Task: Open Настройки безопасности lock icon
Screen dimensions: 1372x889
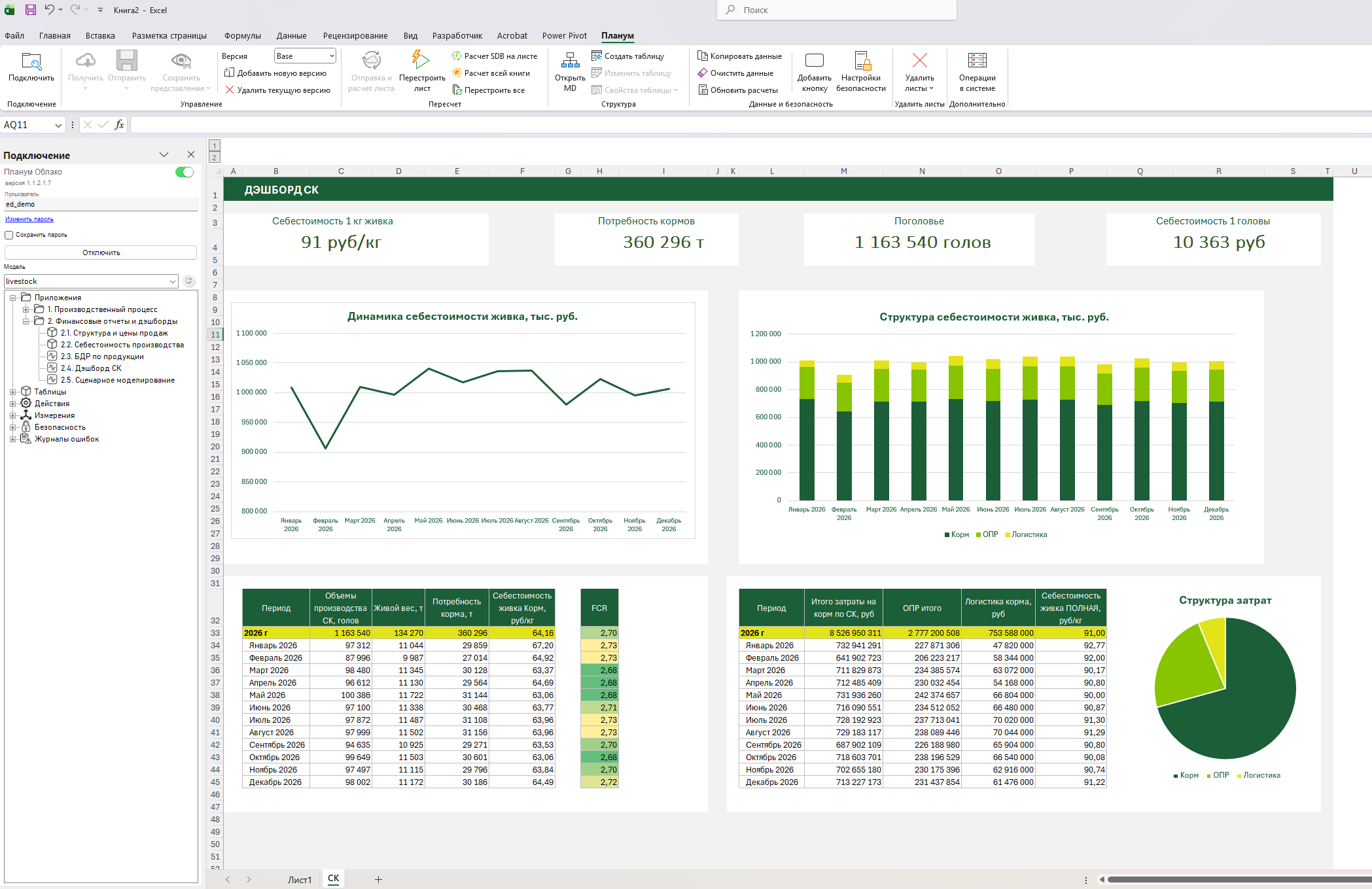Action: click(x=861, y=61)
